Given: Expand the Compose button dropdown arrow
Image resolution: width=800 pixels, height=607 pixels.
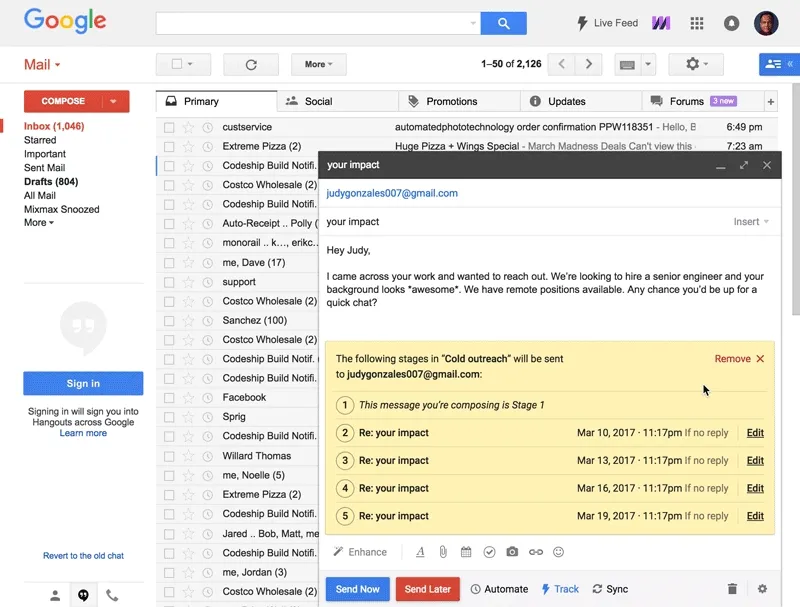Looking at the screenshot, I should [x=113, y=102].
